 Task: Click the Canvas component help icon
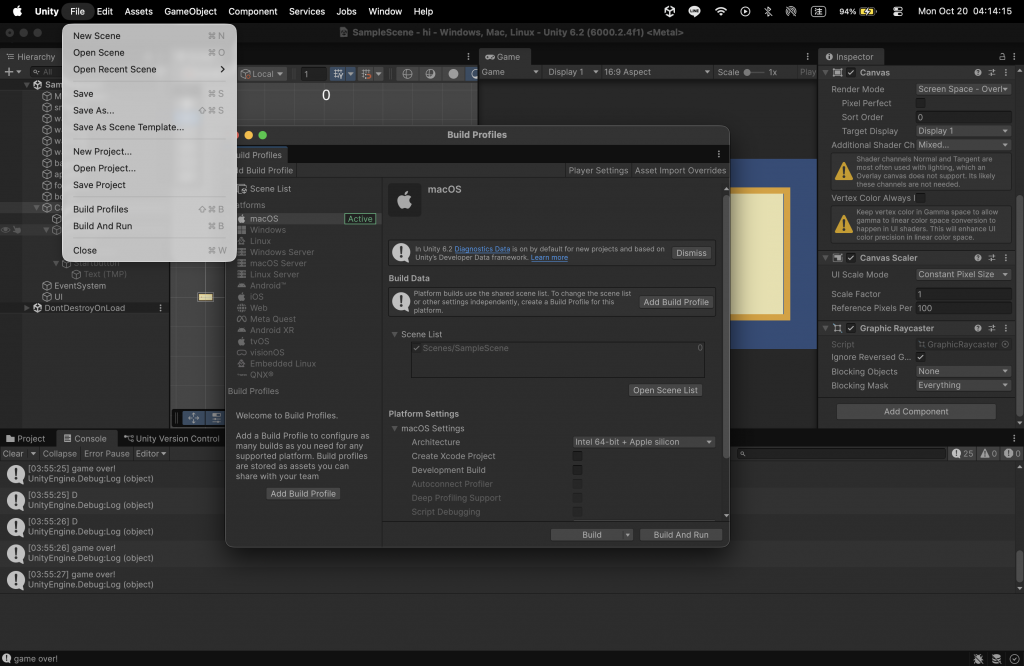(x=978, y=72)
